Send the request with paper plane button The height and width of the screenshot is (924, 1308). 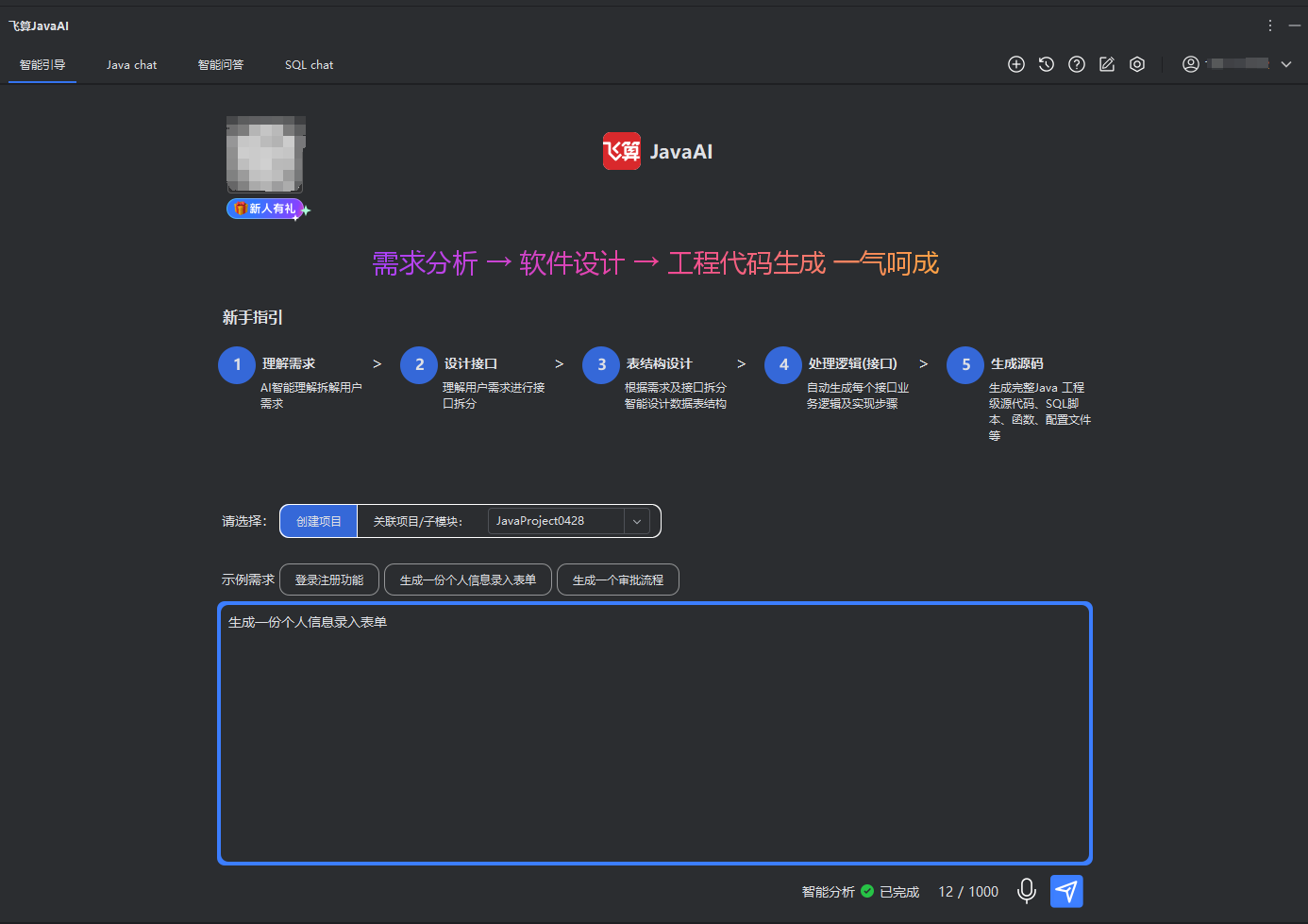pos(1066,891)
